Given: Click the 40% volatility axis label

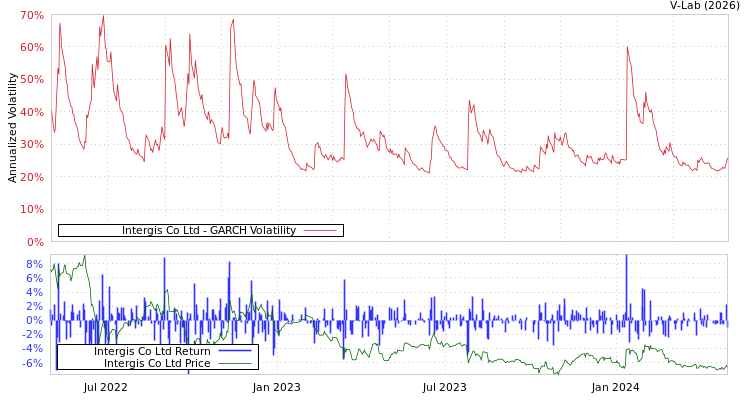Looking at the screenshot, I should tap(32, 113).
